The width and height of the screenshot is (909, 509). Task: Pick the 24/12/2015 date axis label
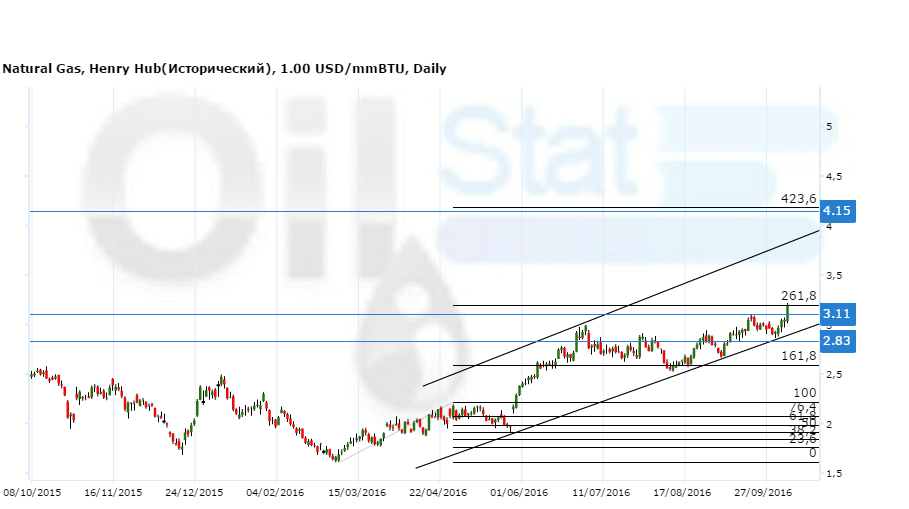point(194,493)
